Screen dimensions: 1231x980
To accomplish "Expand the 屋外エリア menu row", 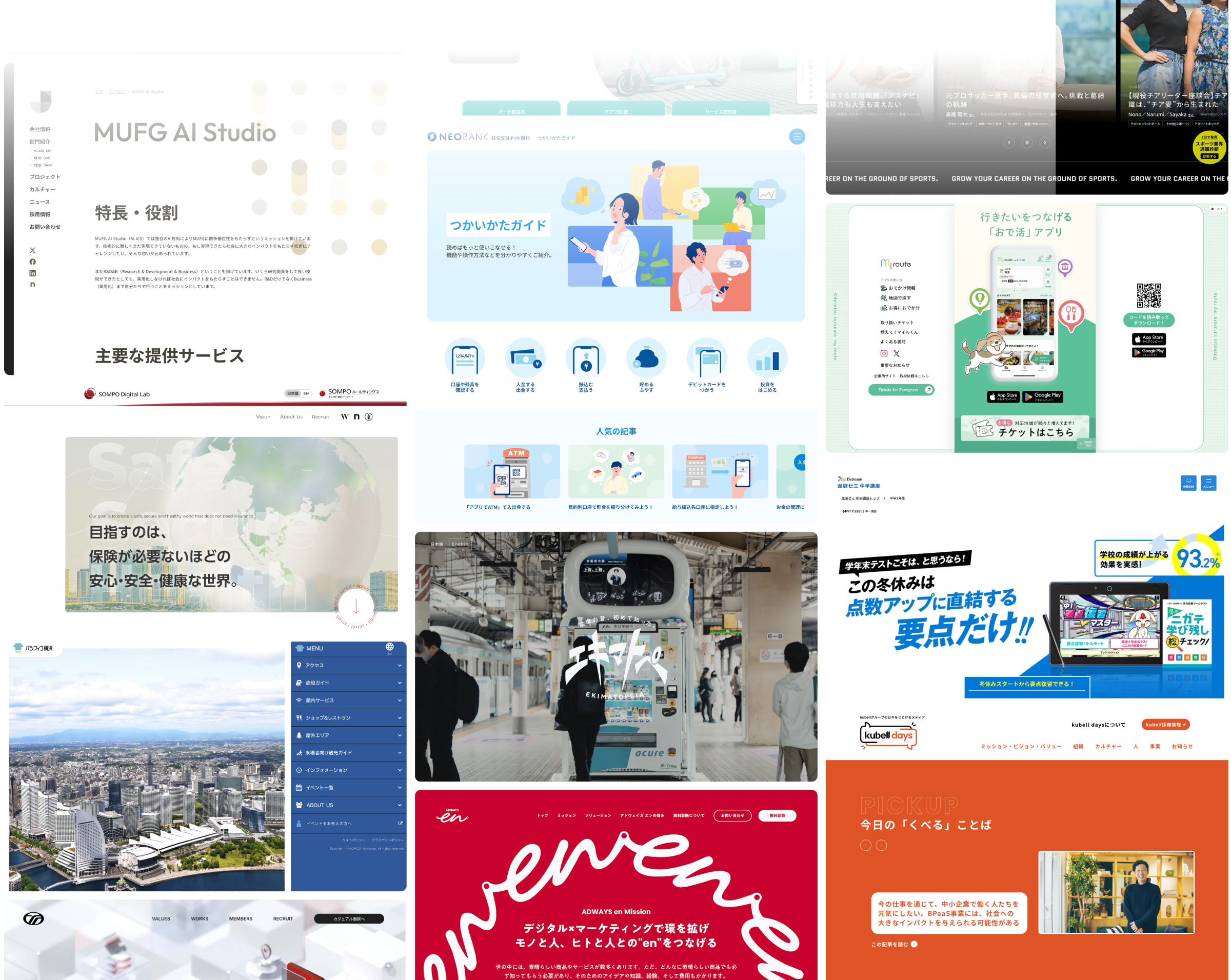I will 348,736.
